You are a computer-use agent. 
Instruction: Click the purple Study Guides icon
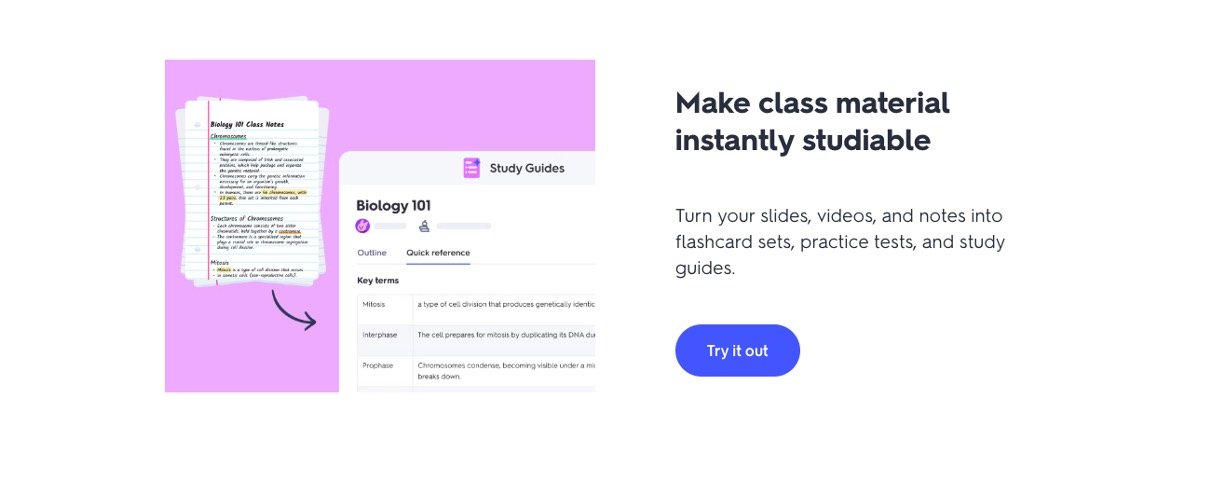tap(472, 168)
